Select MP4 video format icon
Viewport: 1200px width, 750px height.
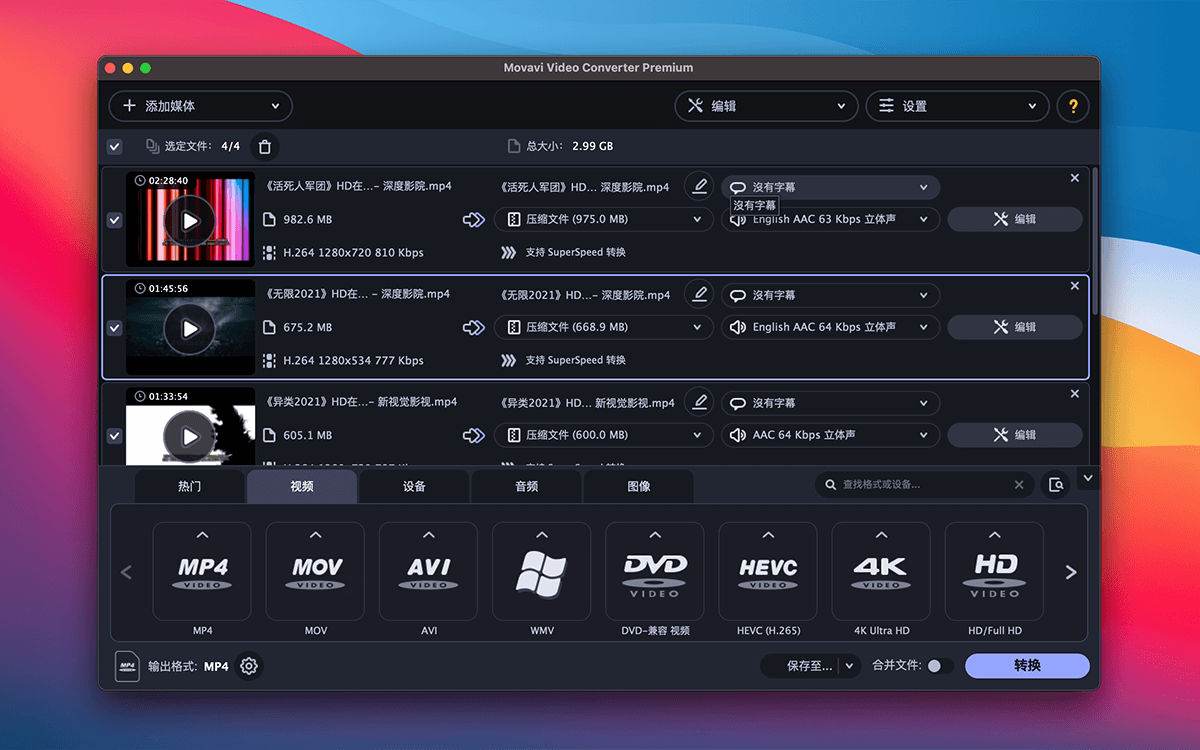pos(202,571)
